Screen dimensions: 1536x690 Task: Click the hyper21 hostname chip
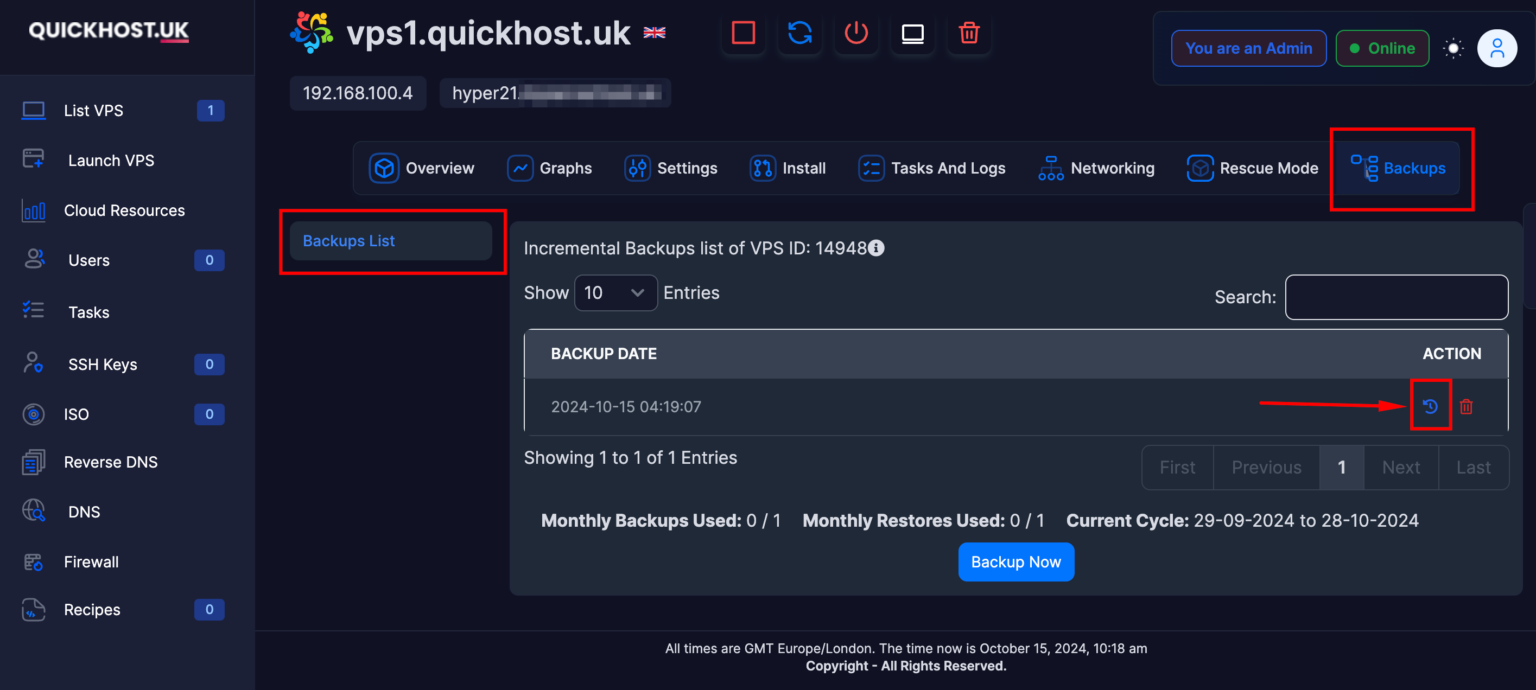tap(556, 93)
